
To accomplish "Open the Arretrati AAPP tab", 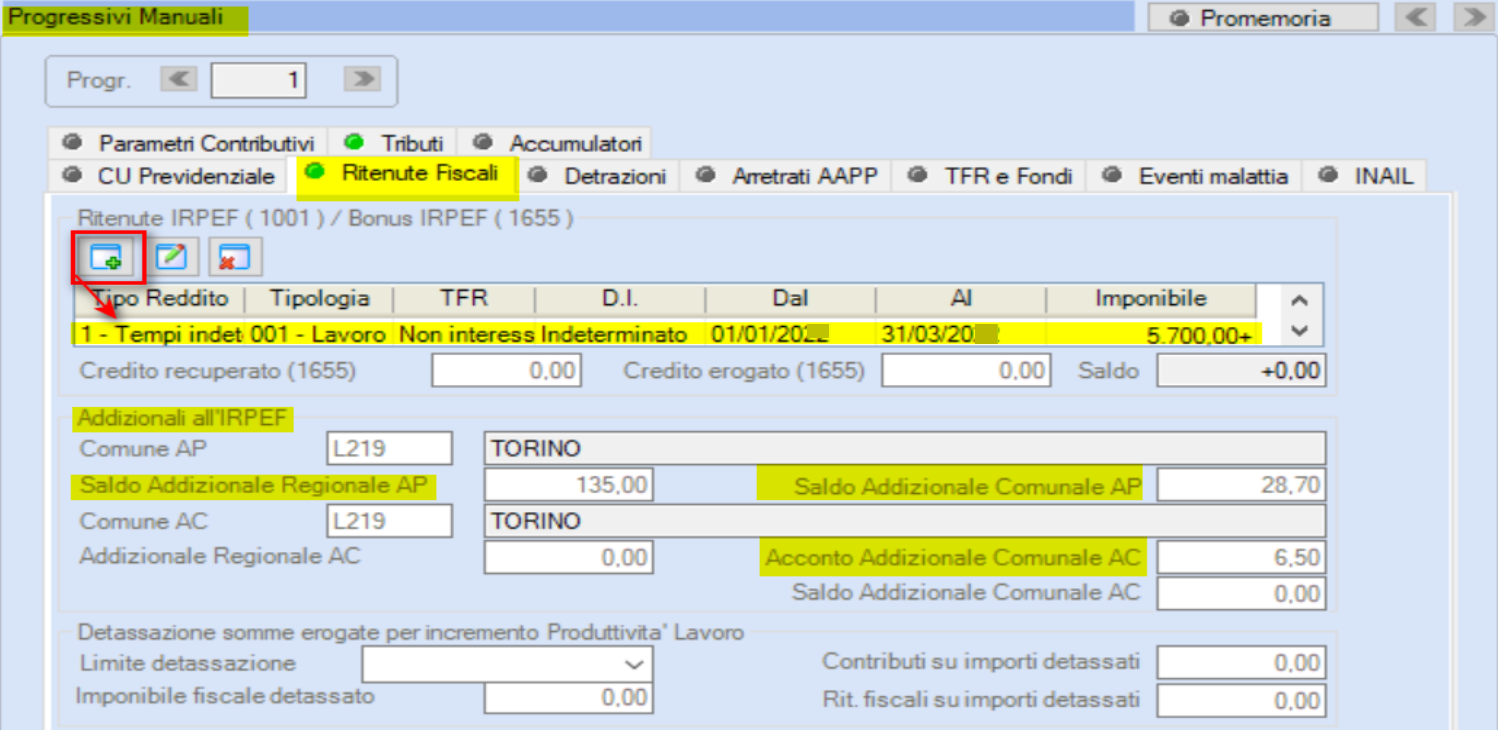I will click(786, 176).
